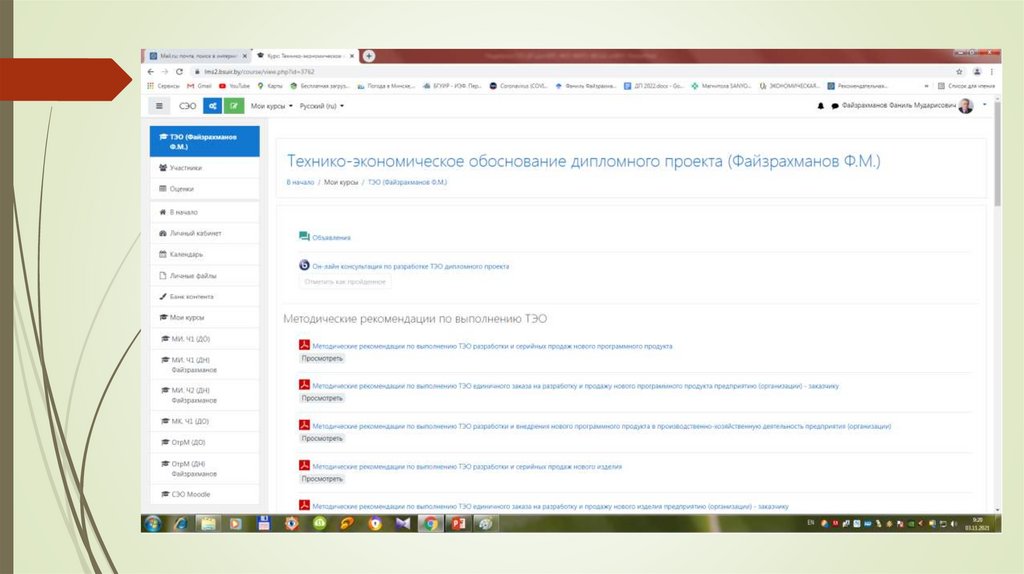The width and height of the screenshot is (1024, 574).
Task: Open the Объявления forum link
Action: click(331, 238)
